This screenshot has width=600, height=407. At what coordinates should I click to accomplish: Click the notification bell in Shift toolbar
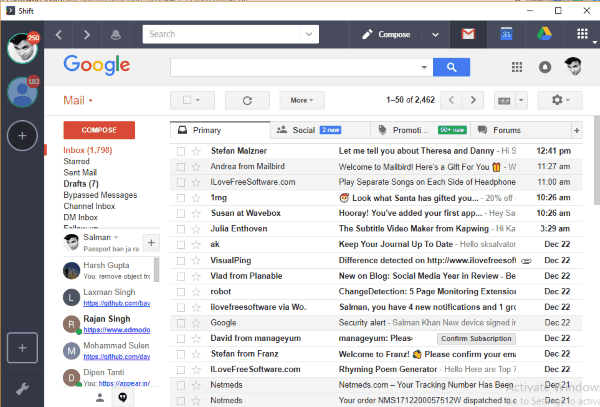116,35
